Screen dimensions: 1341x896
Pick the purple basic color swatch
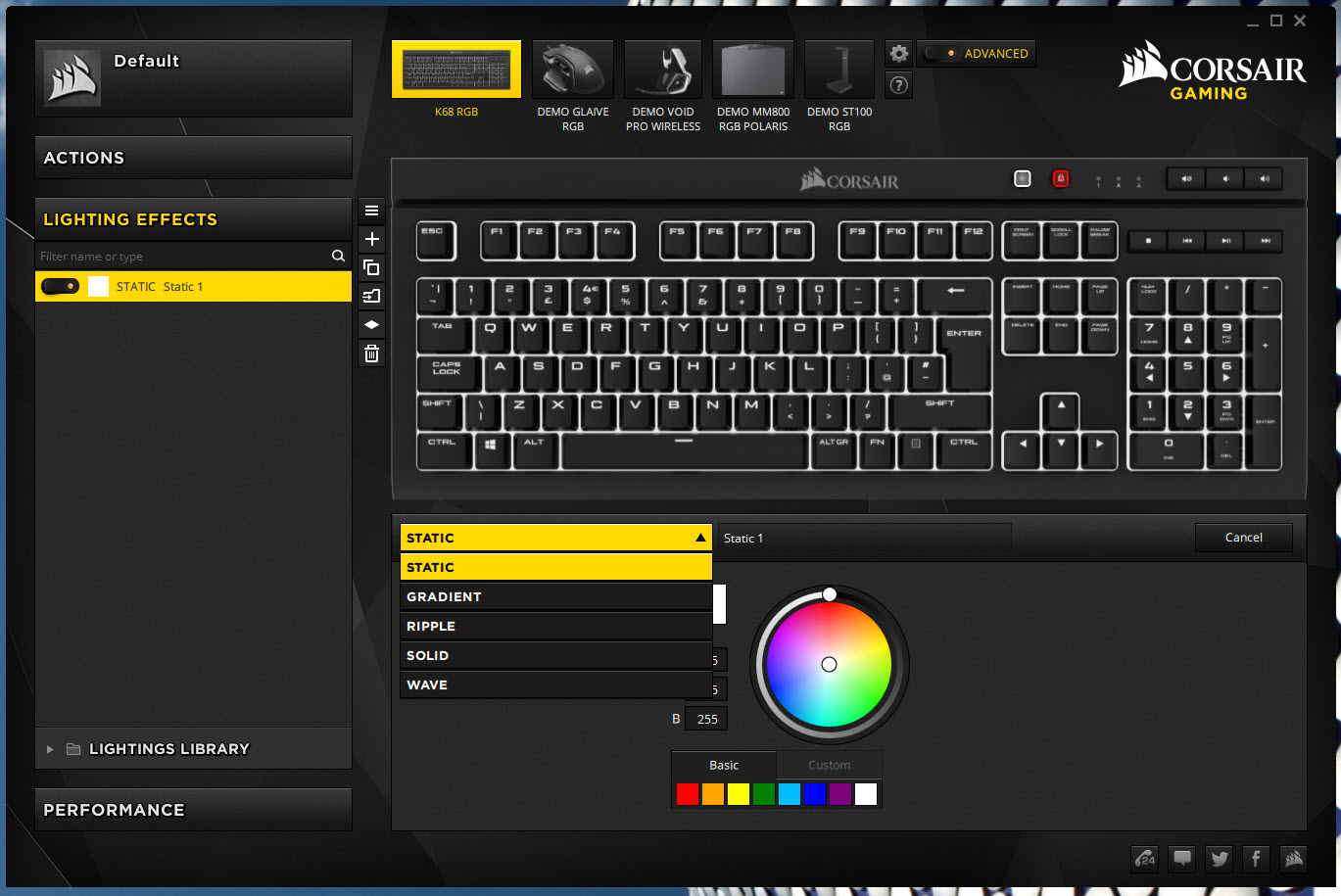(x=840, y=793)
